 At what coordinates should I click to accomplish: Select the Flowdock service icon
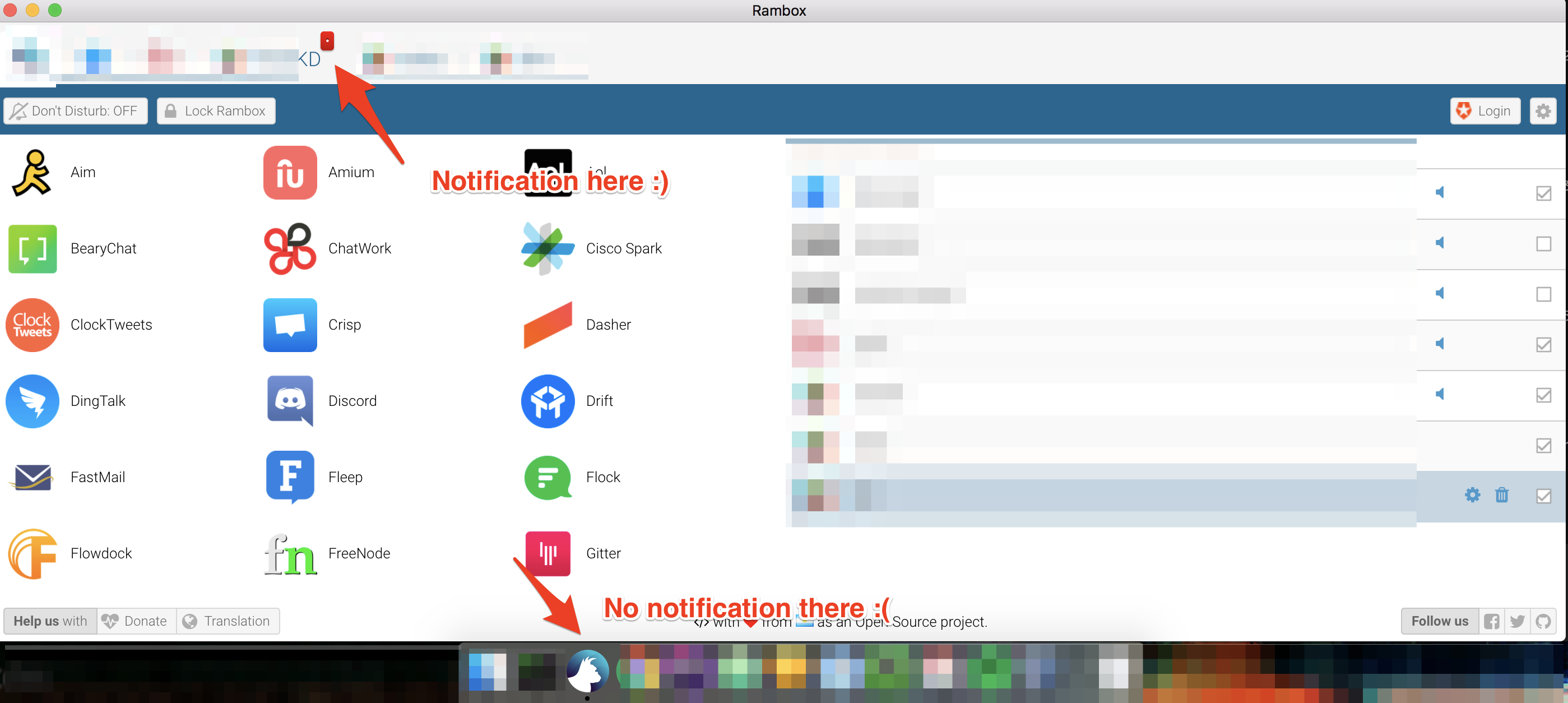[33, 553]
